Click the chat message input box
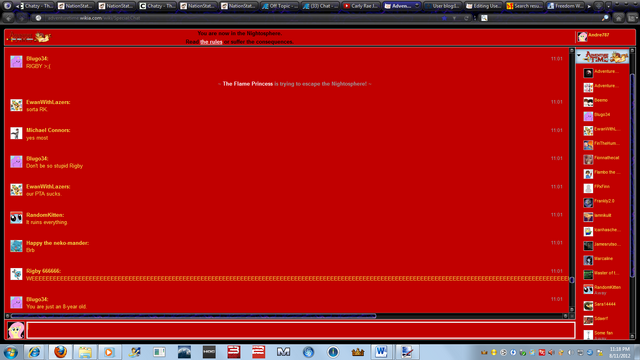Screen dimensions: 640x360 301,330
